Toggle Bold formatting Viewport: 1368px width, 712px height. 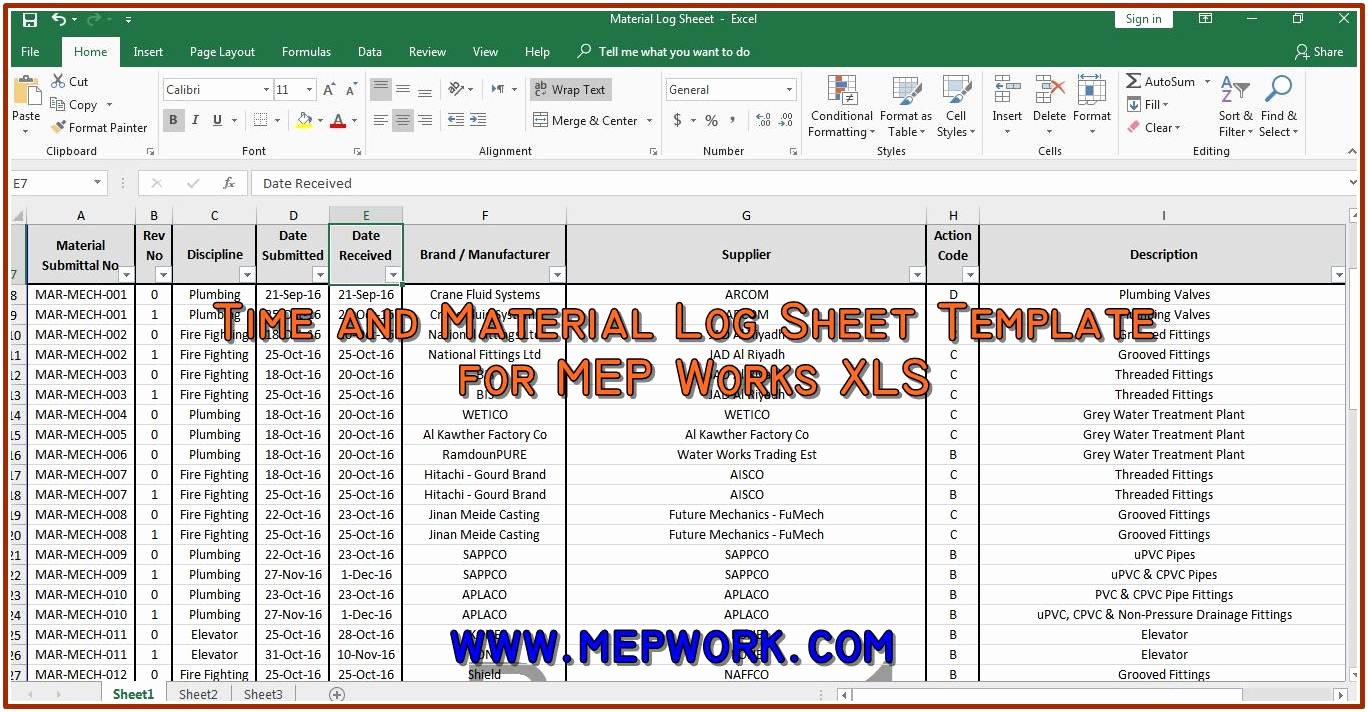pos(173,120)
